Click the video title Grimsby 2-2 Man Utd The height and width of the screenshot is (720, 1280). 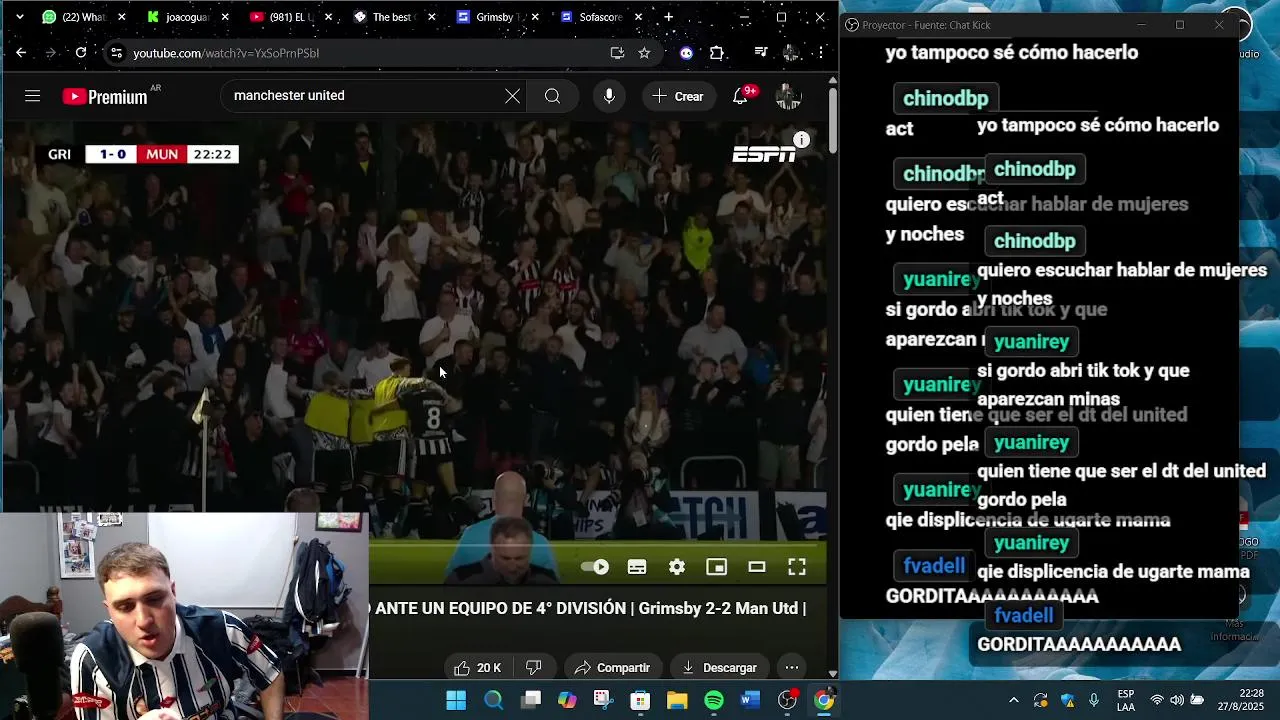(587, 608)
